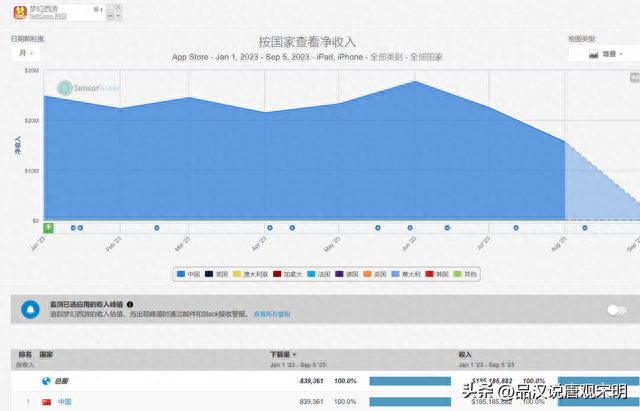Image resolution: width=640 pixels, height=411 pixels.
Task: Click the globe icon in the 总额 row
Action: [46, 381]
